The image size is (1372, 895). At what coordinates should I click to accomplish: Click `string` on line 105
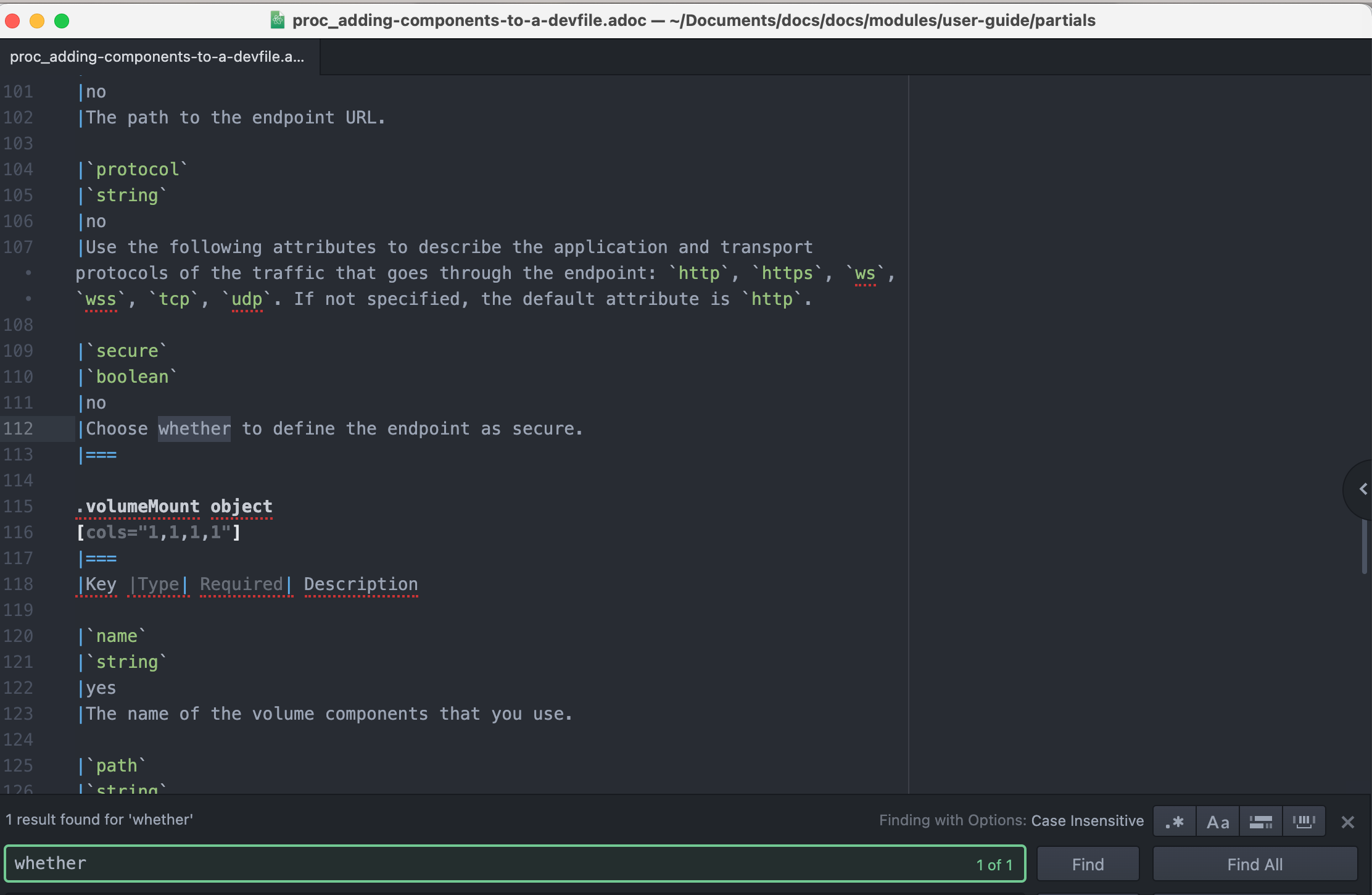(126, 195)
